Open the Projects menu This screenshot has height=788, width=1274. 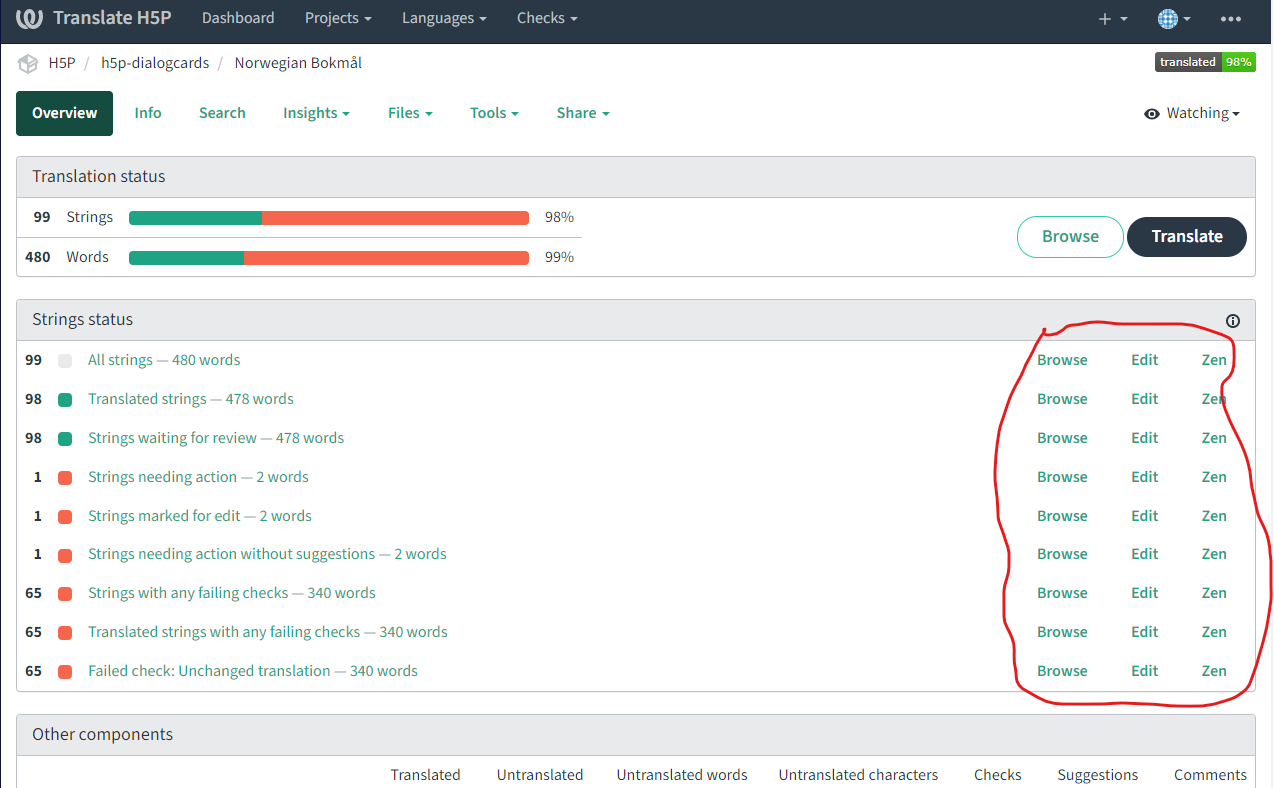338,18
